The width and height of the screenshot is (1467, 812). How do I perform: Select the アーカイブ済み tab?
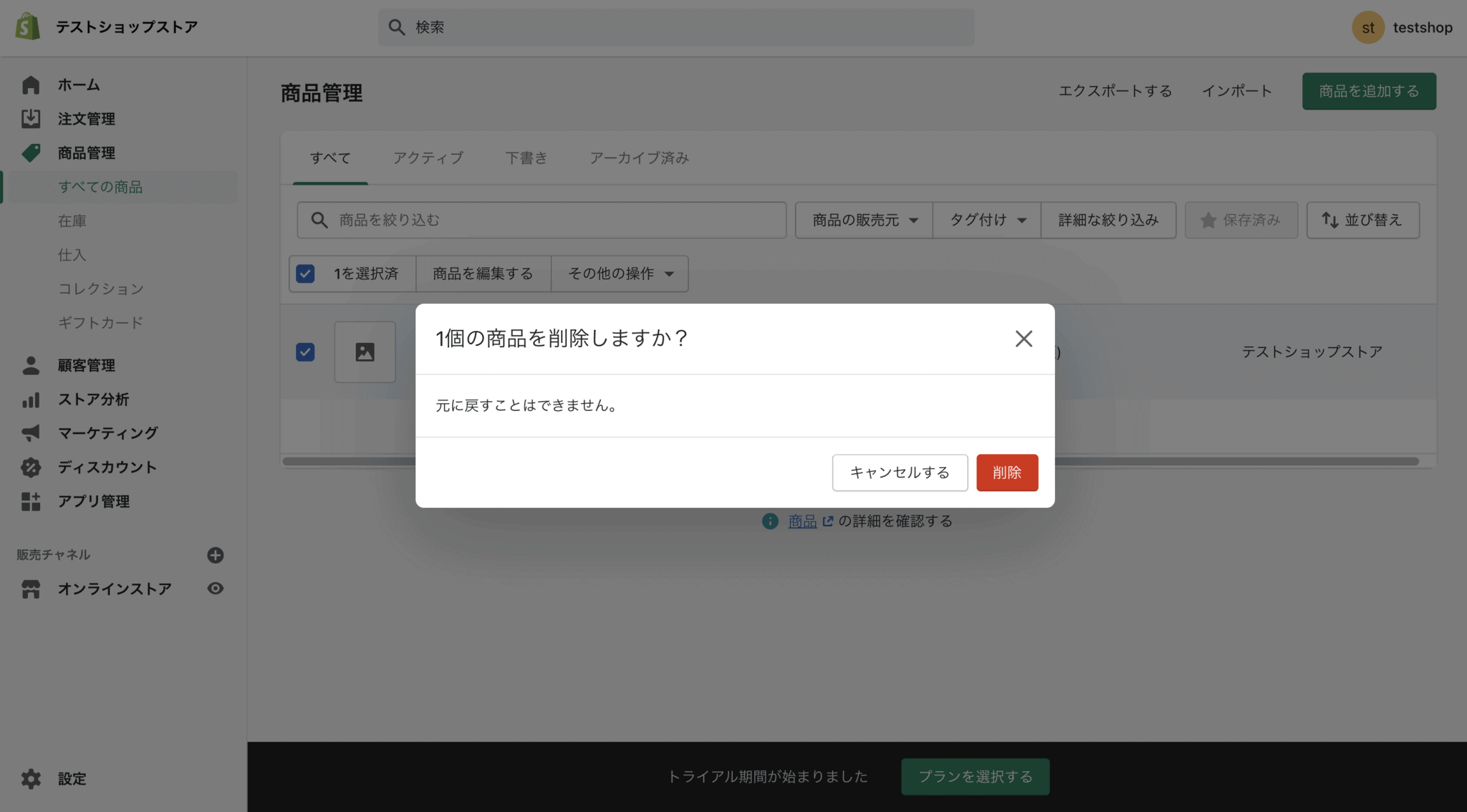point(638,158)
